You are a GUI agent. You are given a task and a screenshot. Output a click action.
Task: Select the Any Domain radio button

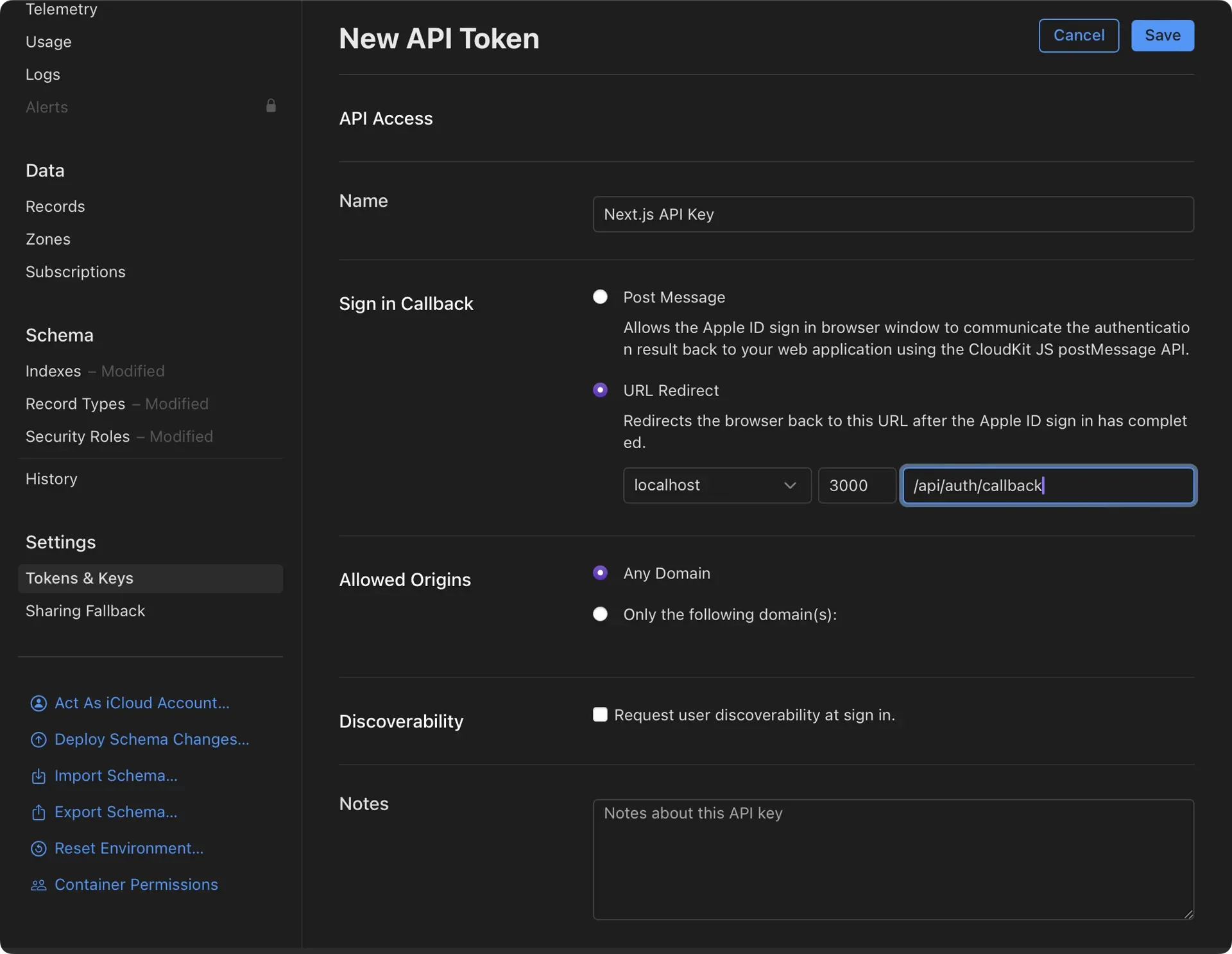600,573
